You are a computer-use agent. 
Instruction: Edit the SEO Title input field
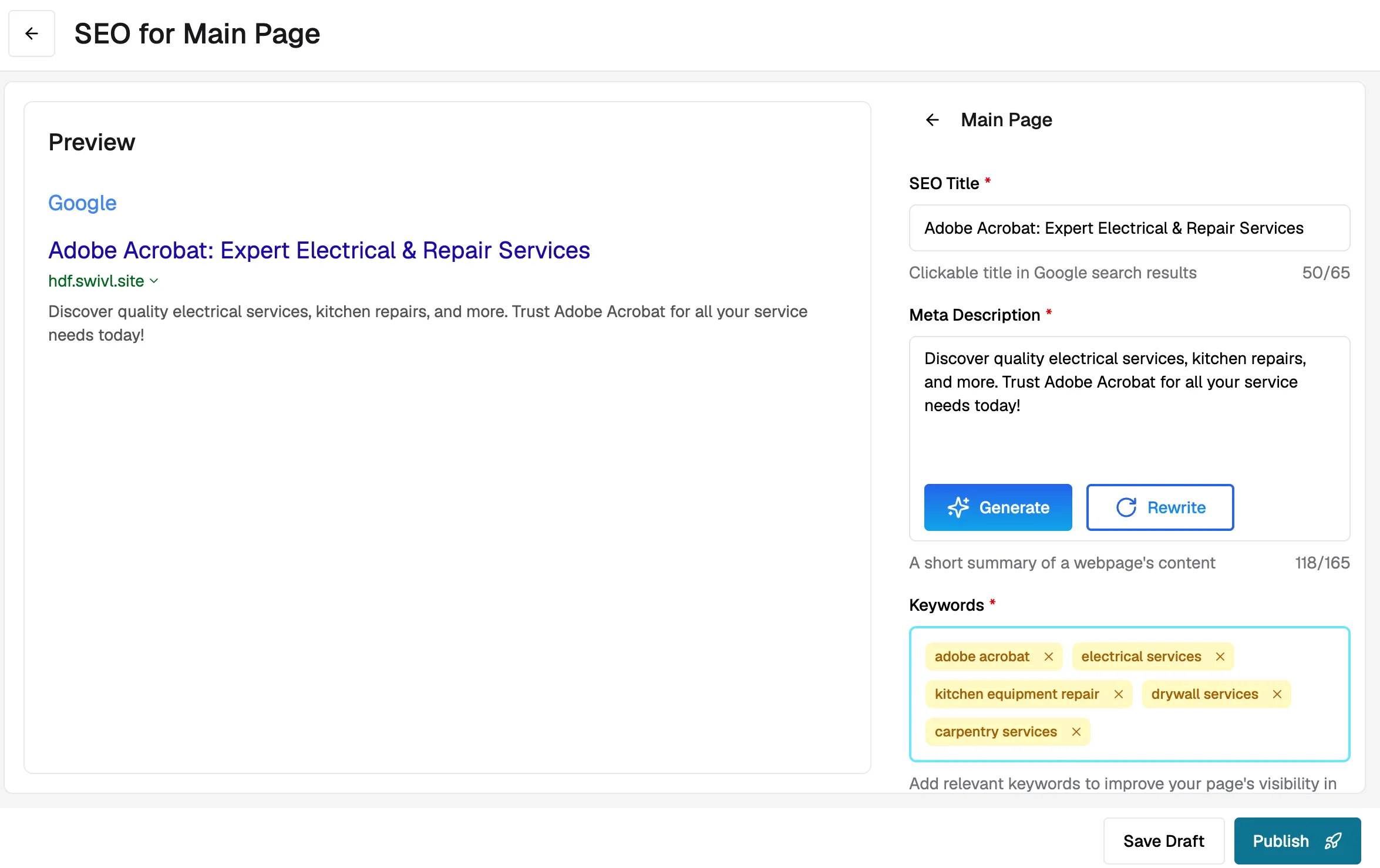(1129, 228)
